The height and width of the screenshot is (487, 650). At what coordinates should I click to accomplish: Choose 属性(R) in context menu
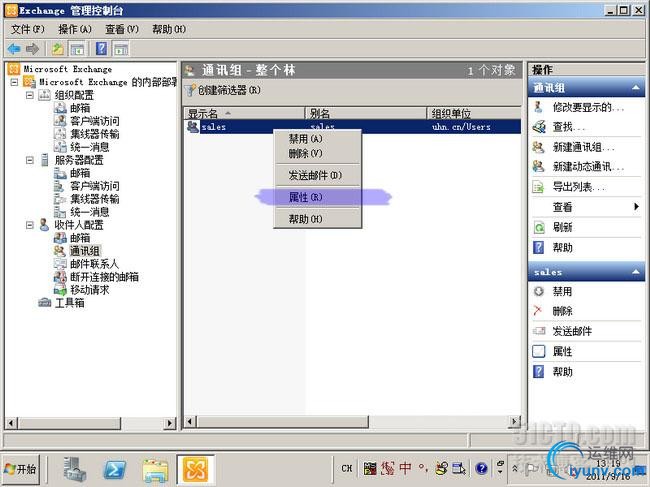(318, 197)
